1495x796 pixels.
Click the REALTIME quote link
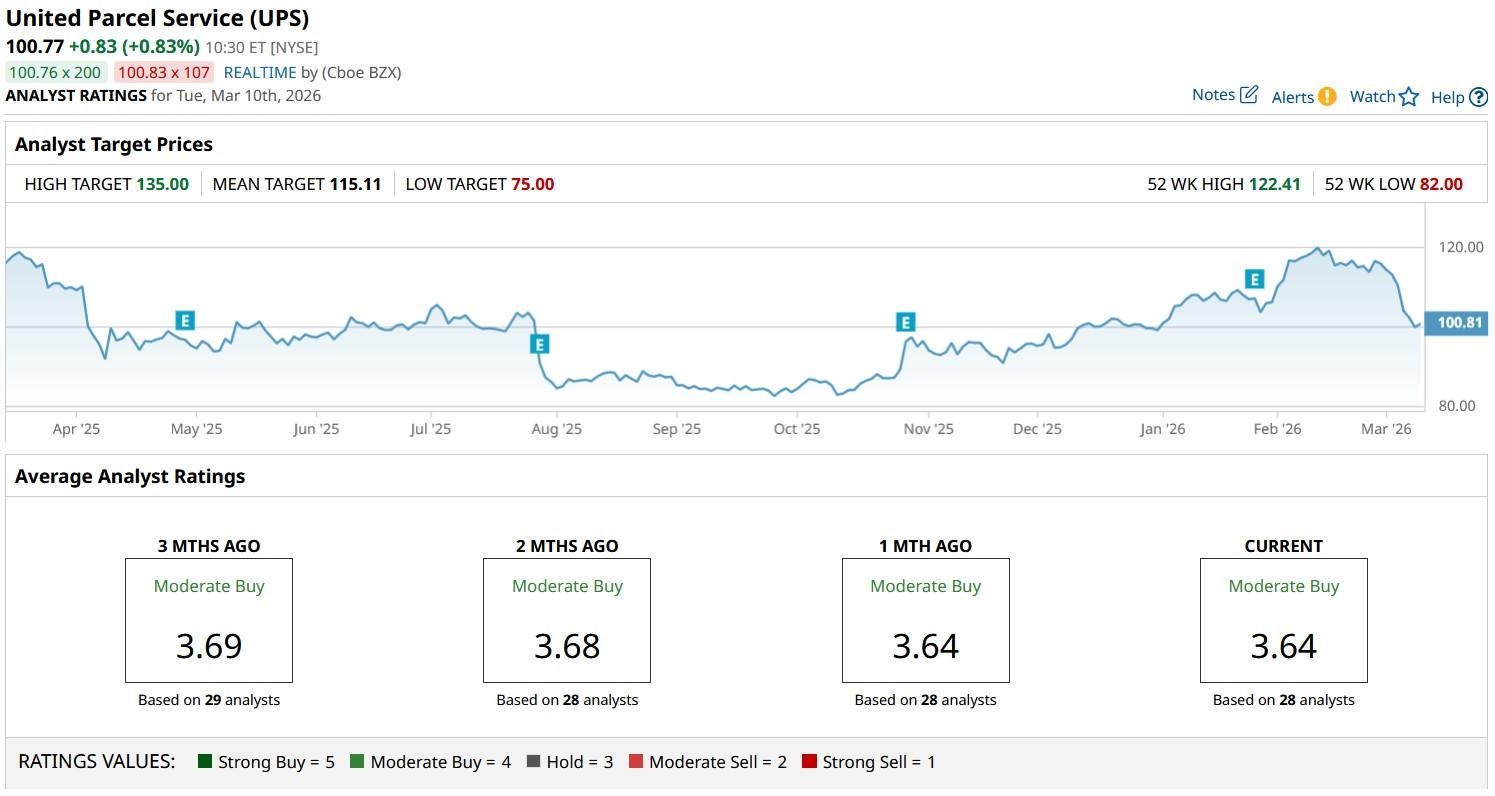pyautogui.click(x=260, y=72)
